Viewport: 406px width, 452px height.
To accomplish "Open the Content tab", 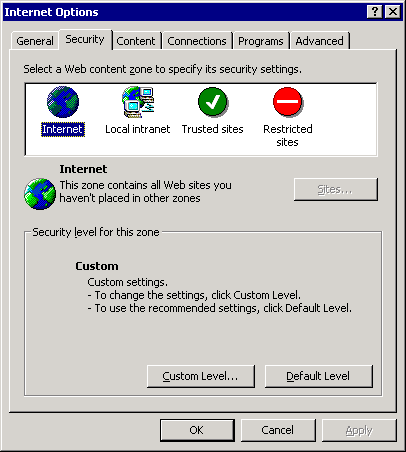I will coord(136,41).
